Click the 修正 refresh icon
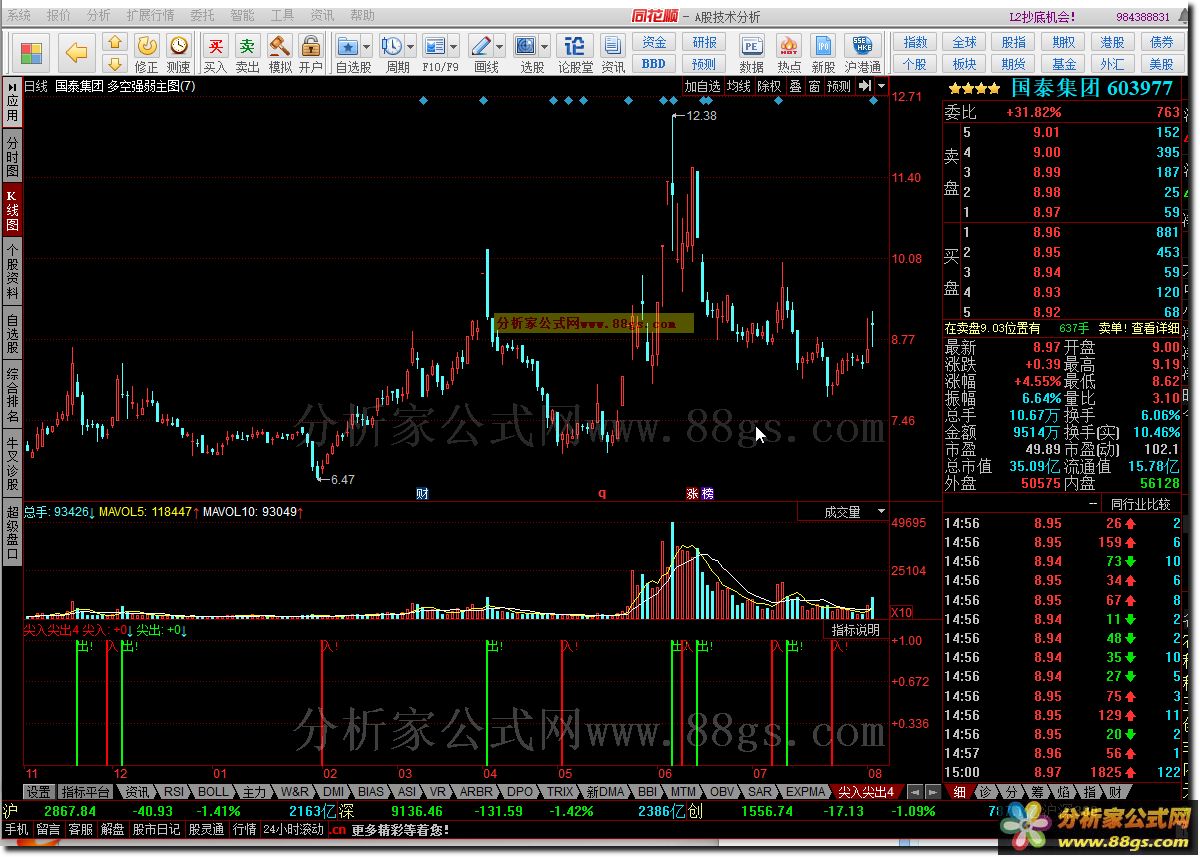 146,46
